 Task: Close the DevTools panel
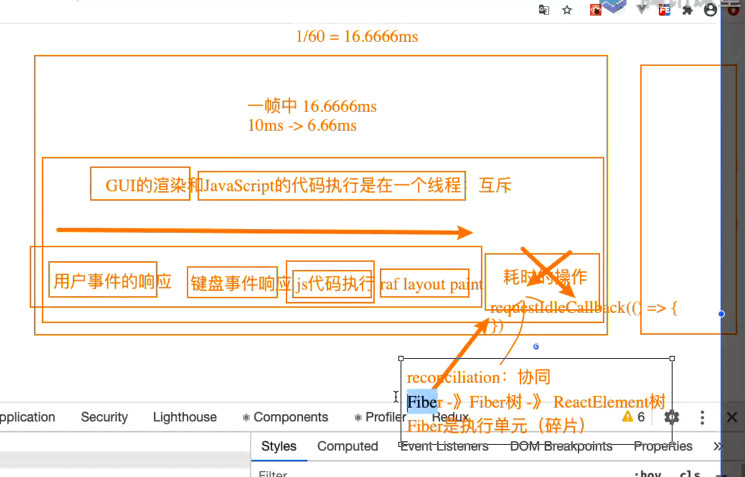tap(732, 417)
